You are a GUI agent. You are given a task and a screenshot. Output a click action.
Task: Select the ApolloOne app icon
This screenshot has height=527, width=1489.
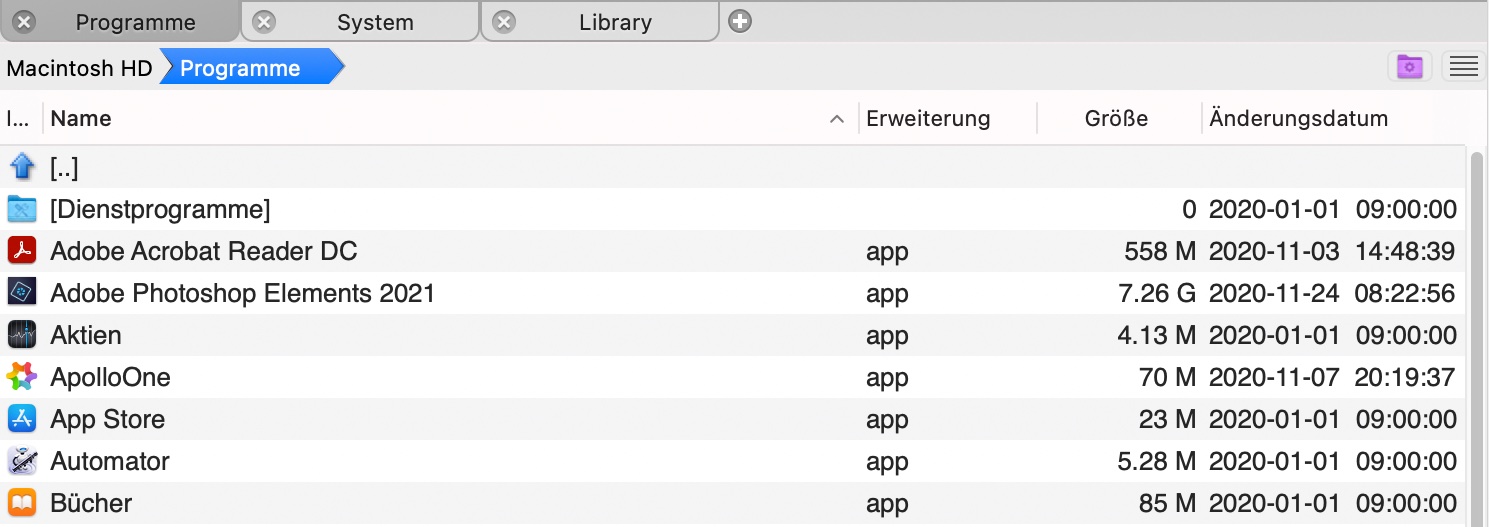pyautogui.click(x=21, y=377)
